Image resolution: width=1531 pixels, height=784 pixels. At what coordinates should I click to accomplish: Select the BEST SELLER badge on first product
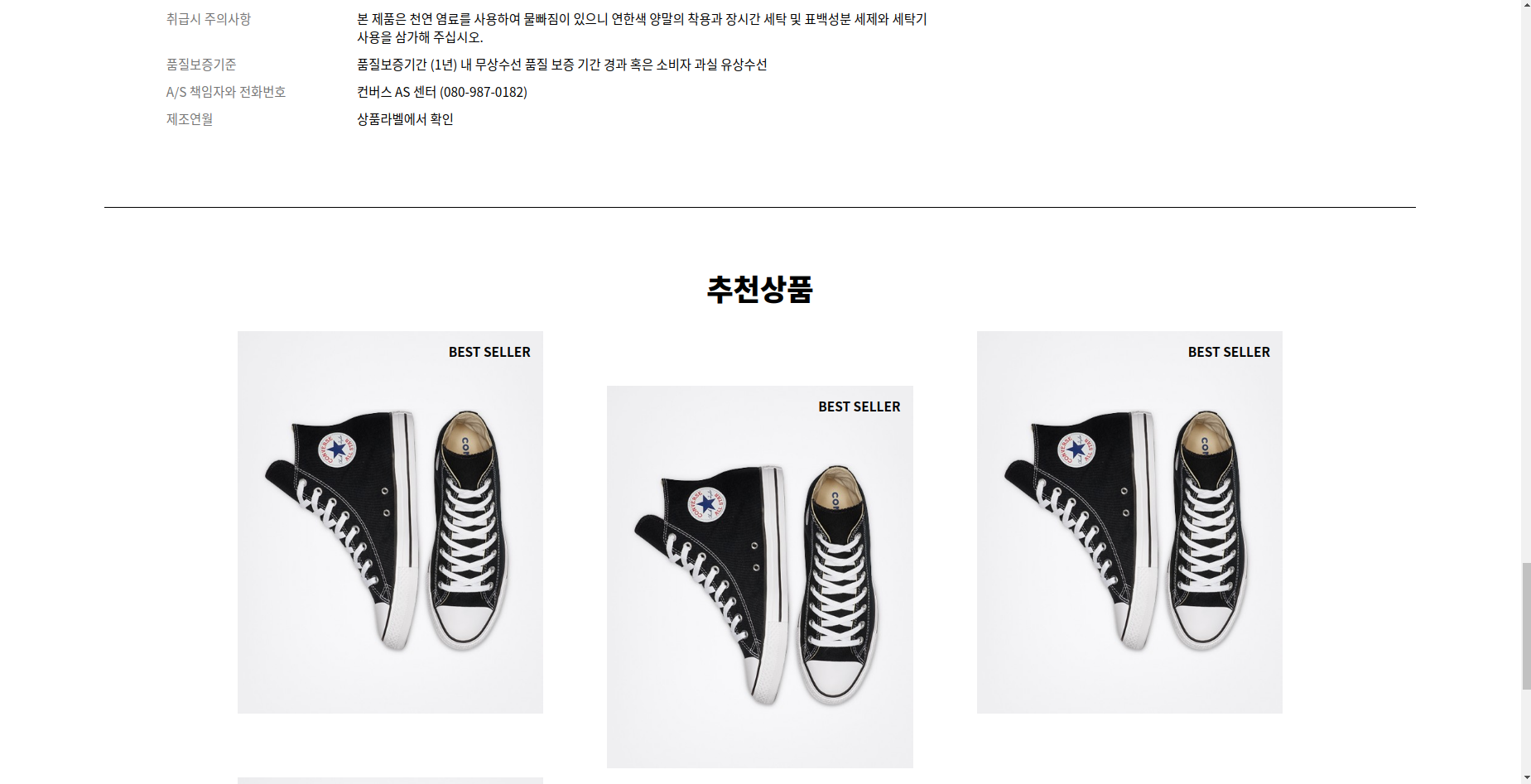(489, 352)
